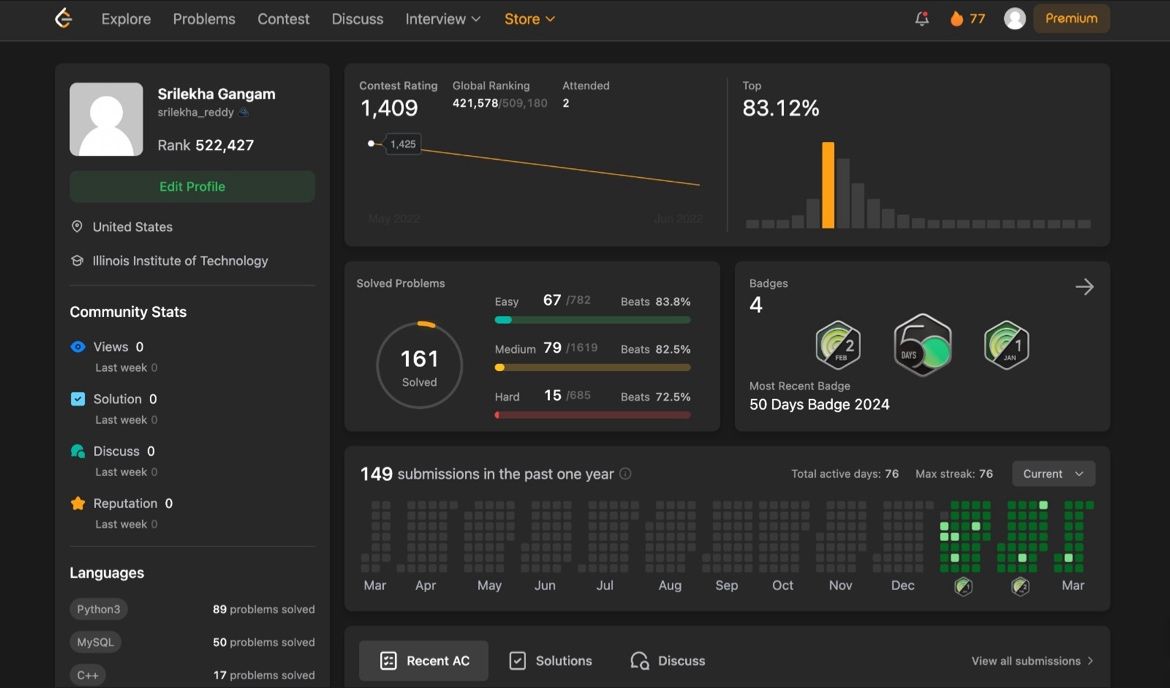
Task: Open the Current year dropdown
Action: coord(1053,474)
